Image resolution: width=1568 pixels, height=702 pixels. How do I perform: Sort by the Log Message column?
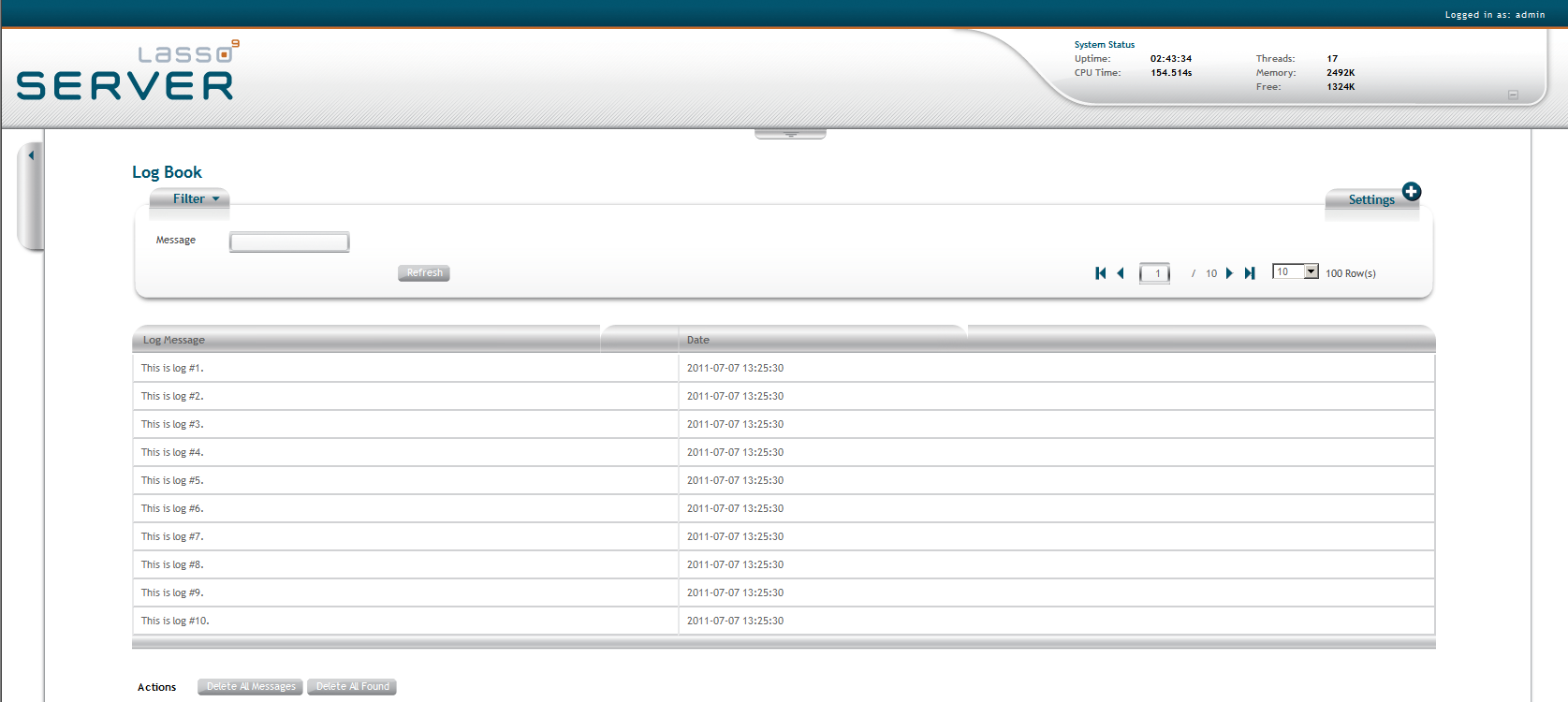pyautogui.click(x=174, y=340)
